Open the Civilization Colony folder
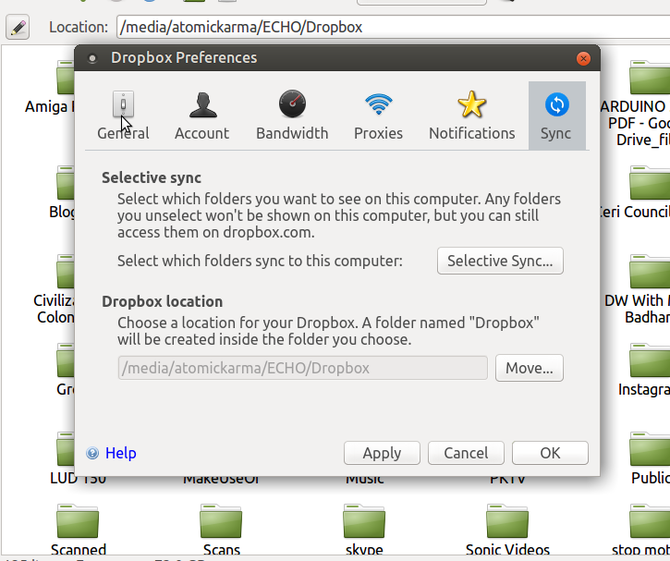 pos(56,290)
